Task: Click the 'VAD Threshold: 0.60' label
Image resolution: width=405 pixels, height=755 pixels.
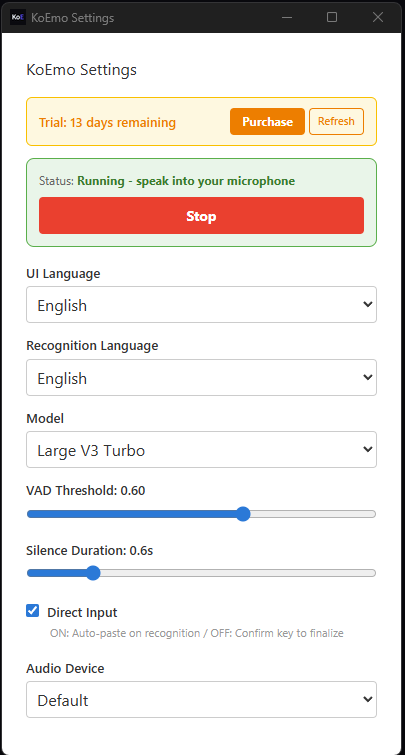Action: [86, 491]
